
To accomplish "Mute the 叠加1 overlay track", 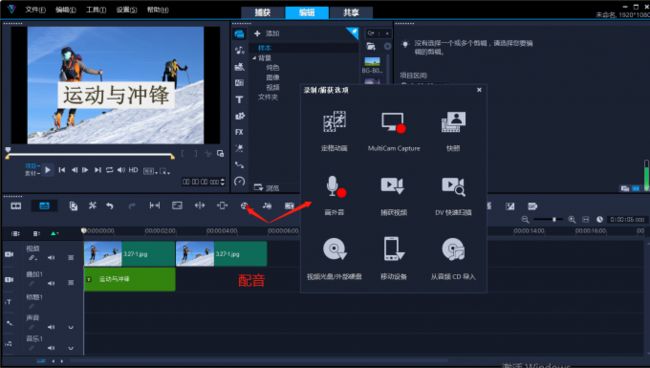I will pos(51,283).
